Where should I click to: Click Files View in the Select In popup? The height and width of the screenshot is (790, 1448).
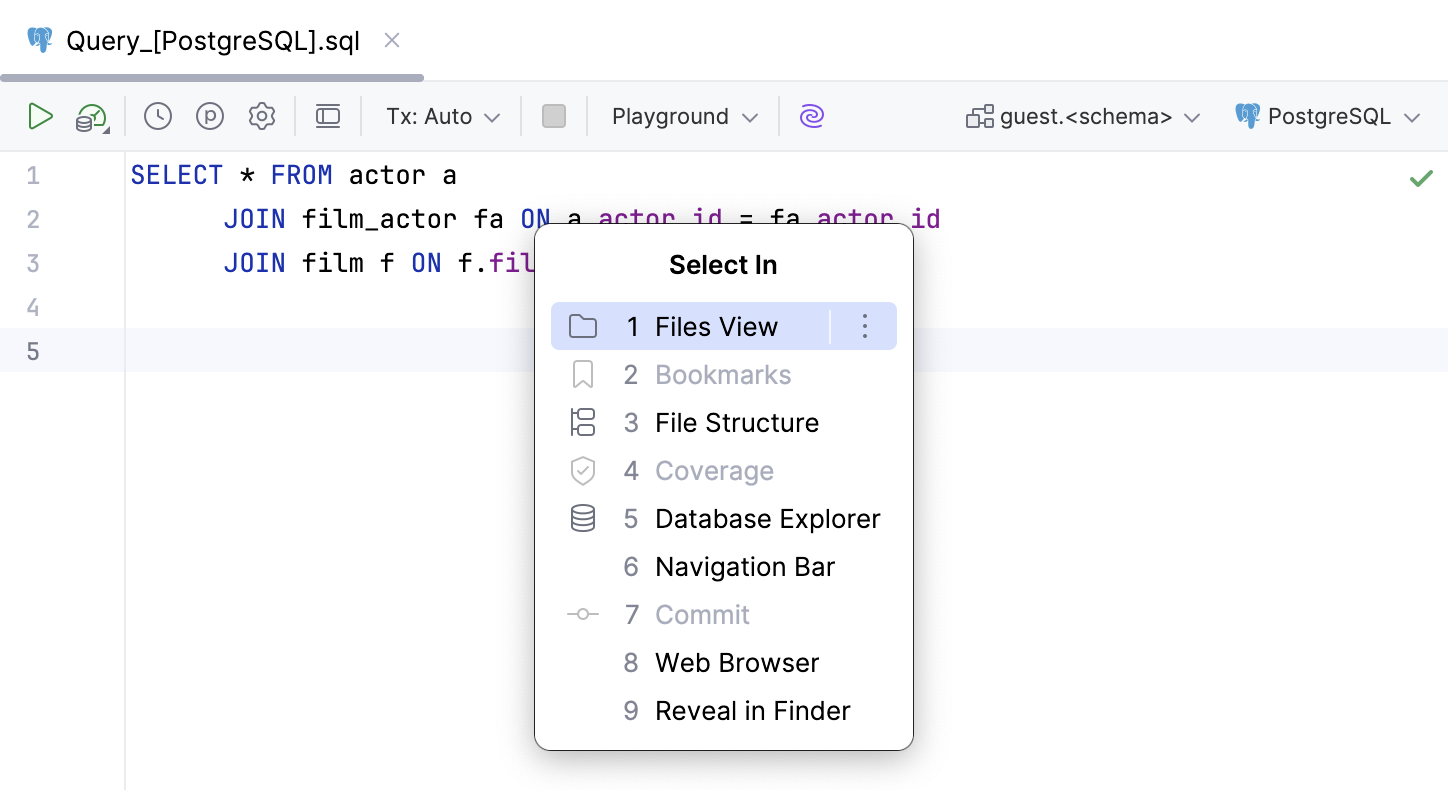click(x=716, y=326)
